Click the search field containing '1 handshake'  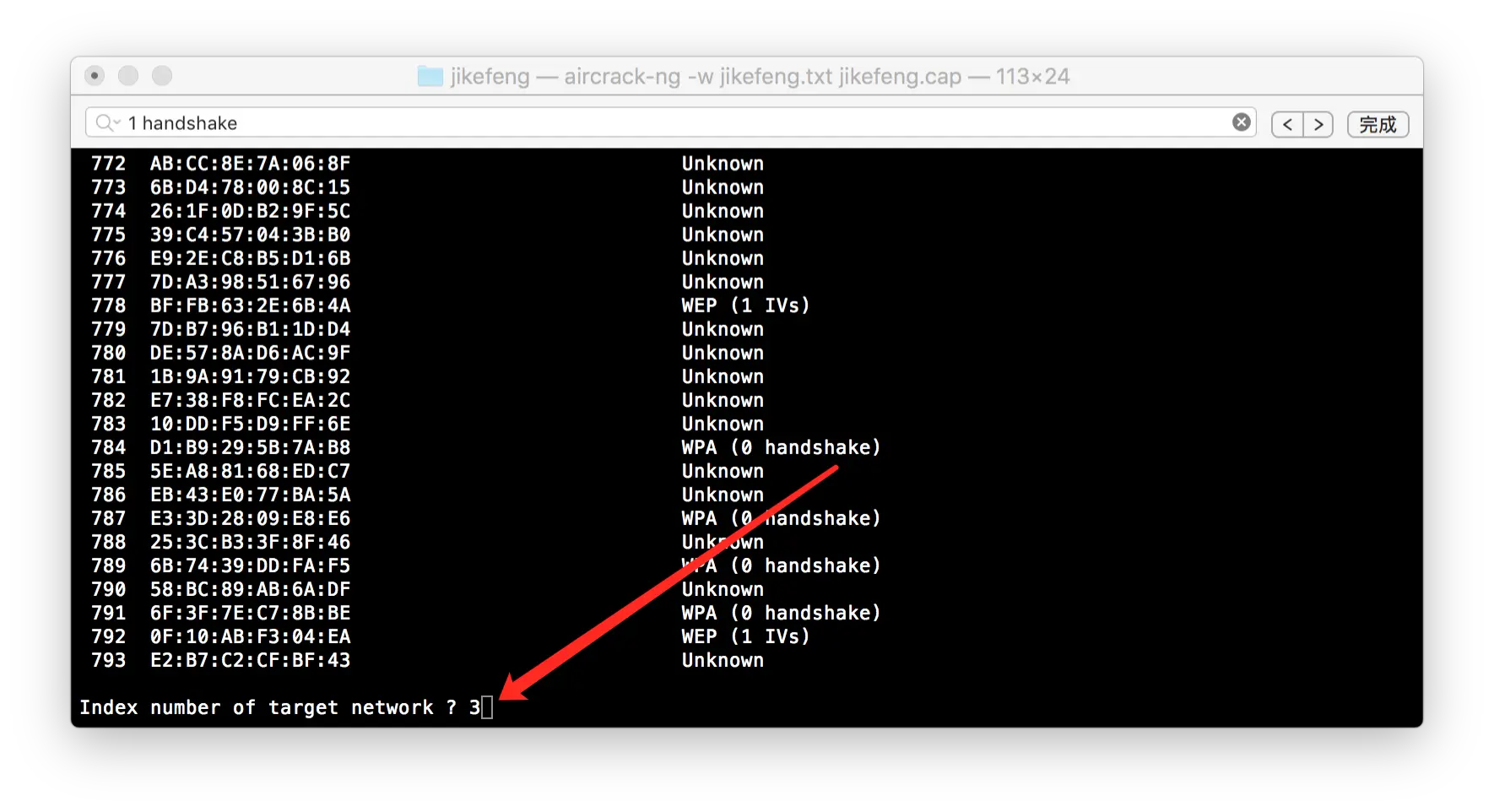[670, 122]
